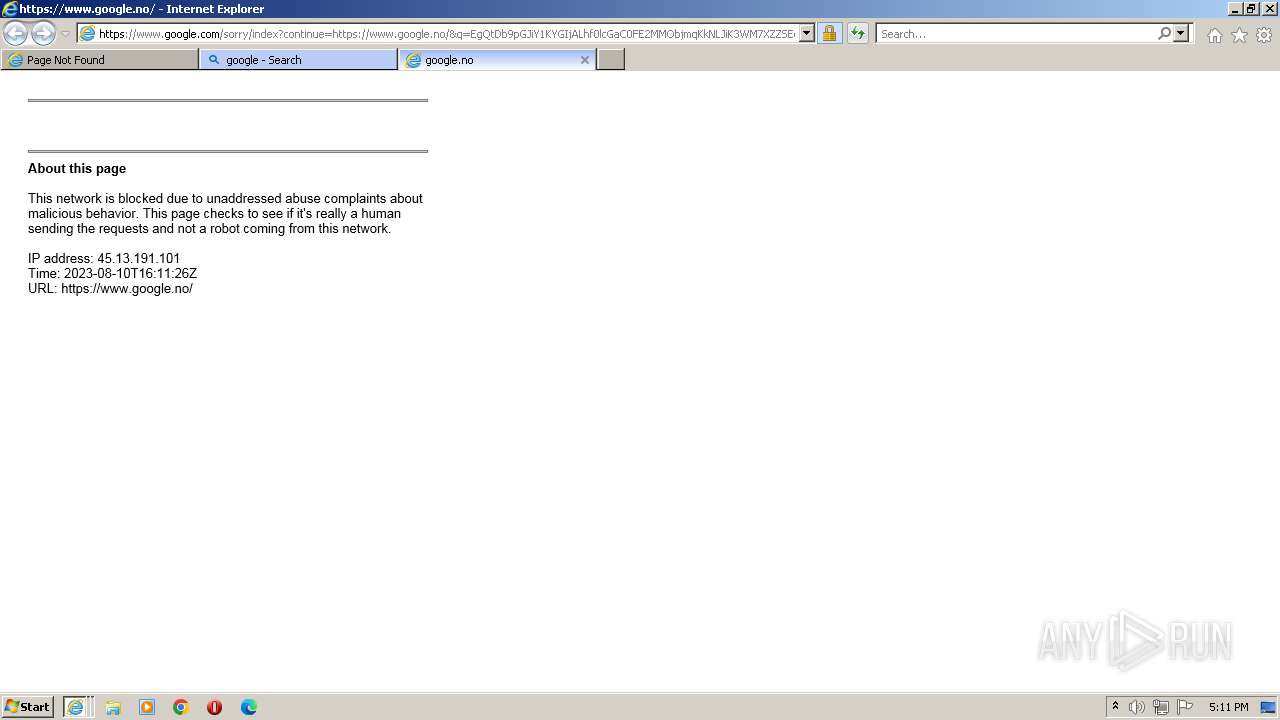This screenshot has height=720, width=1280.
Task: Click the Time 2023-08-10T16:11:26Z text
Action: point(112,274)
